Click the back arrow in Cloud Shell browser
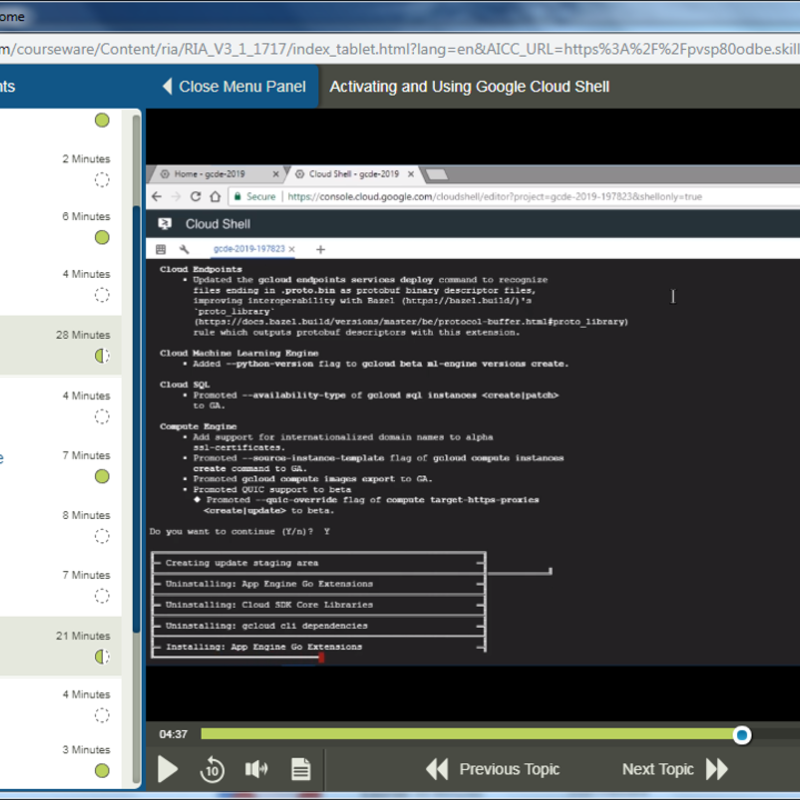Image resolution: width=800 pixels, height=800 pixels. pos(157,196)
